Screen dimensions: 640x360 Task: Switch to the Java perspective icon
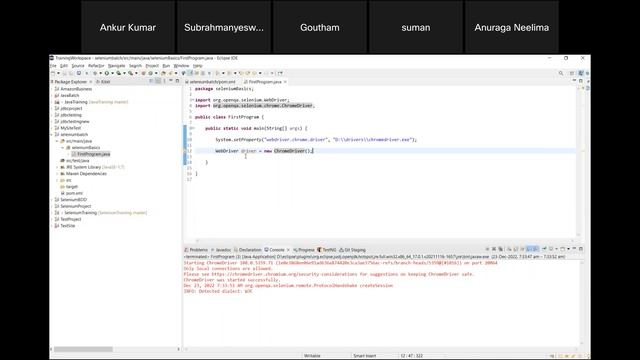tap(581, 73)
